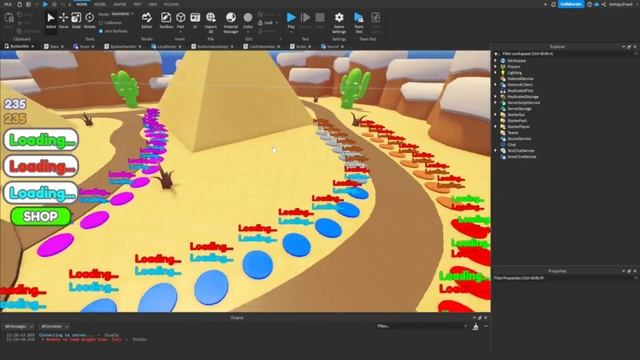Open the MODEL ribbon tab
Screen dimensions: 640x360
coord(100,4)
